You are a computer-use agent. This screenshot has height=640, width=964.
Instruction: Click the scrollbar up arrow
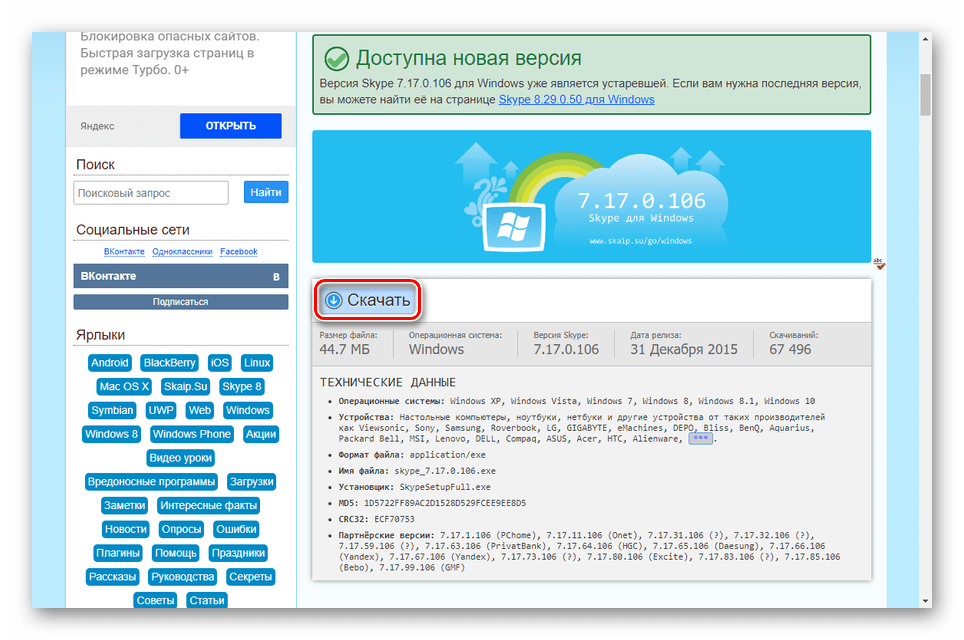[925, 39]
